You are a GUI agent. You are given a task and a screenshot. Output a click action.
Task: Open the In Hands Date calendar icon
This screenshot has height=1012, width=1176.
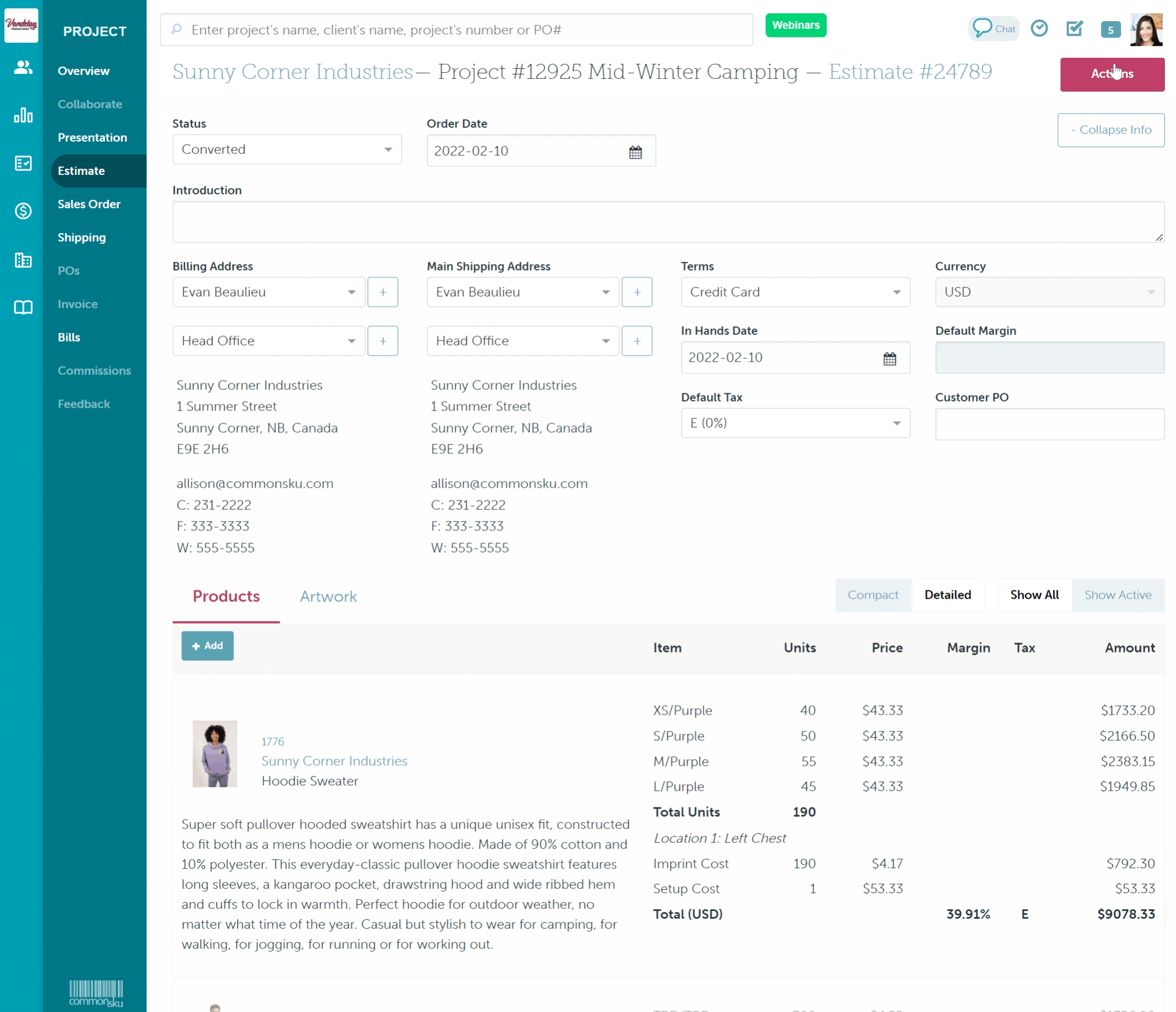click(x=889, y=358)
